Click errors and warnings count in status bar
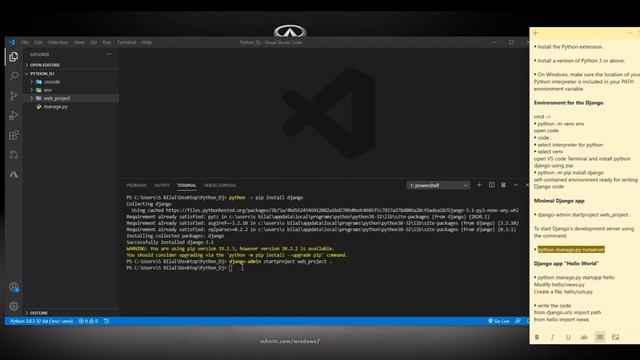640x360 pixels. [88, 321]
